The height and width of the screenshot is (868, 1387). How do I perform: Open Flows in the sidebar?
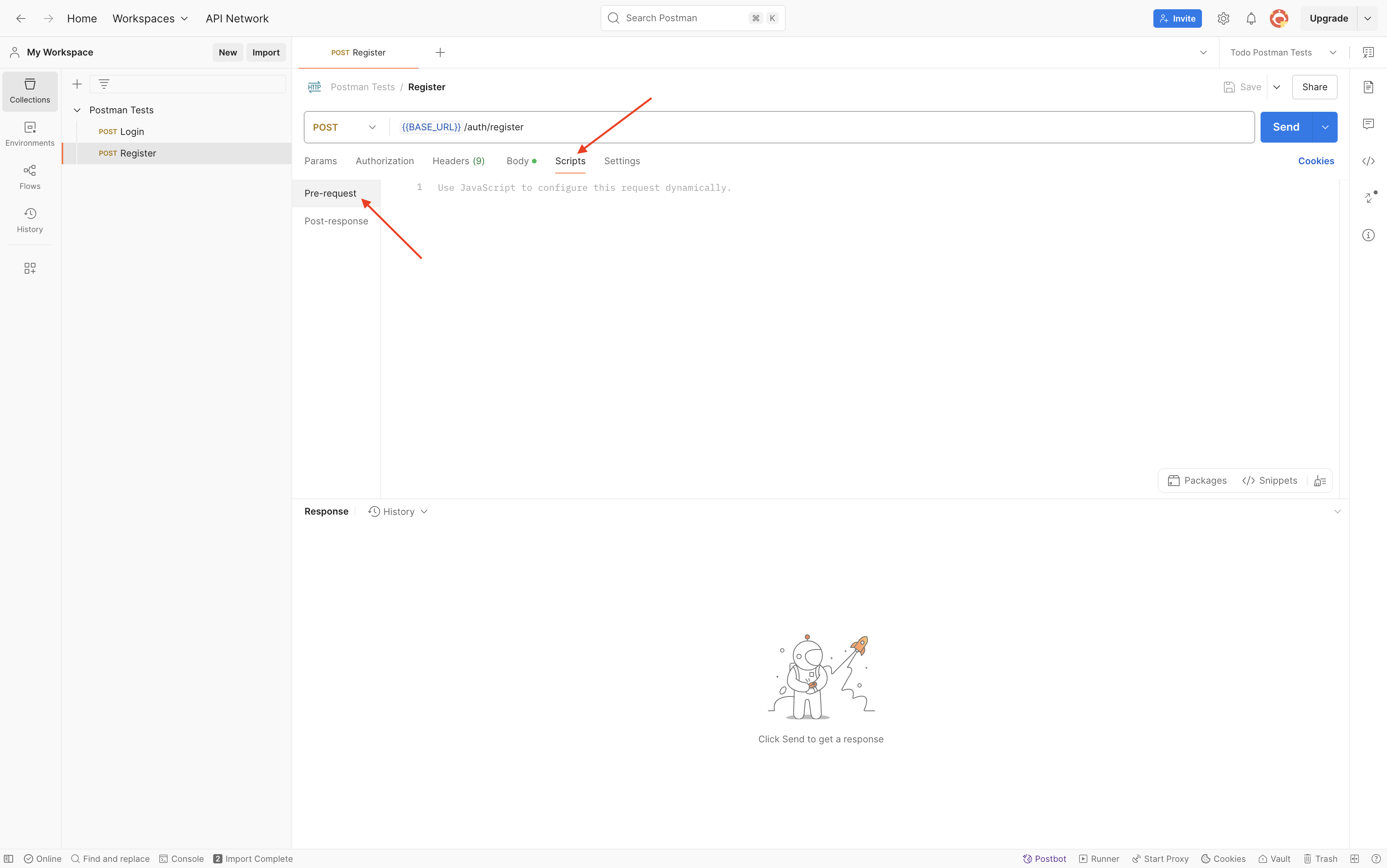[30, 177]
